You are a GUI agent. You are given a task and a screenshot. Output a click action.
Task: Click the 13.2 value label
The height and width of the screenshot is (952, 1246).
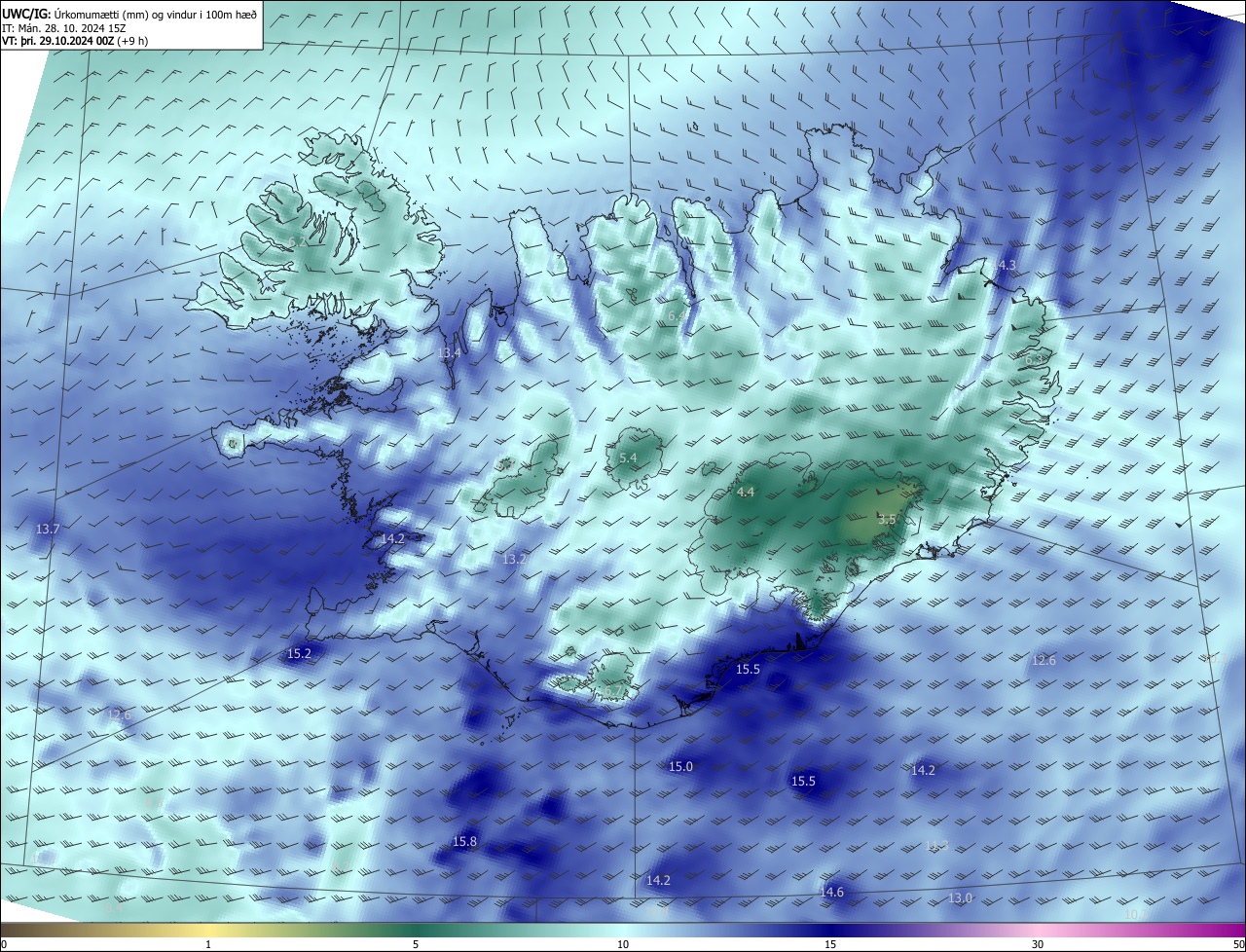tap(514, 559)
